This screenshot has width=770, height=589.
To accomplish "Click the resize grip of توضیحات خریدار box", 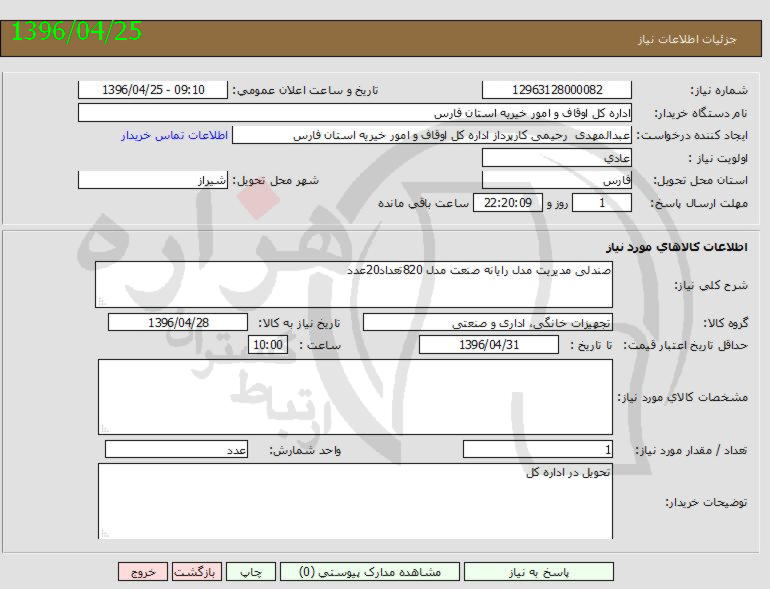I will [105, 533].
